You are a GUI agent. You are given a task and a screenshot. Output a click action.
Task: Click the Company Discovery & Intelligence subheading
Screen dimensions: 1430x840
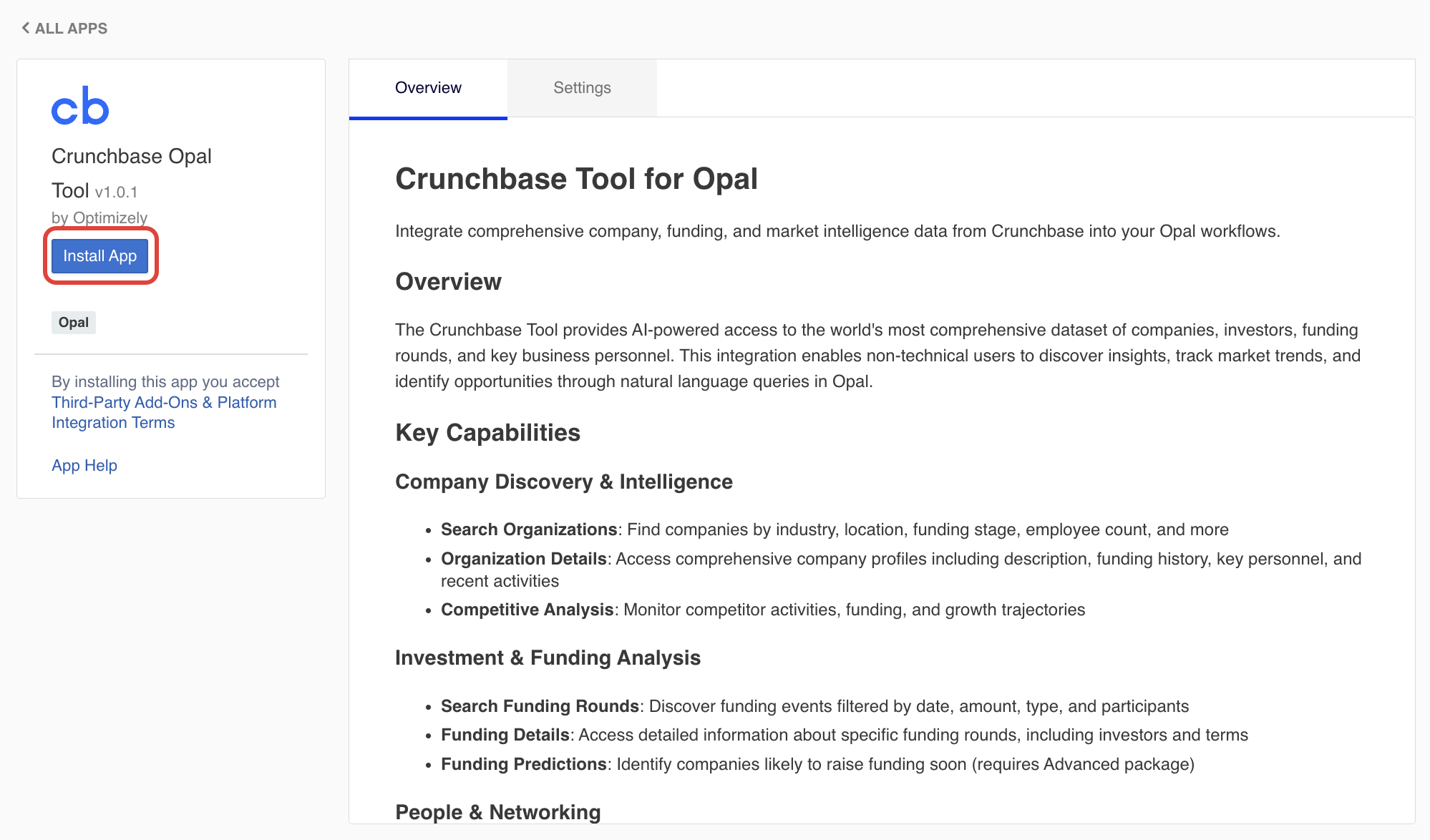pyautogui.click(x=563, y=482)
